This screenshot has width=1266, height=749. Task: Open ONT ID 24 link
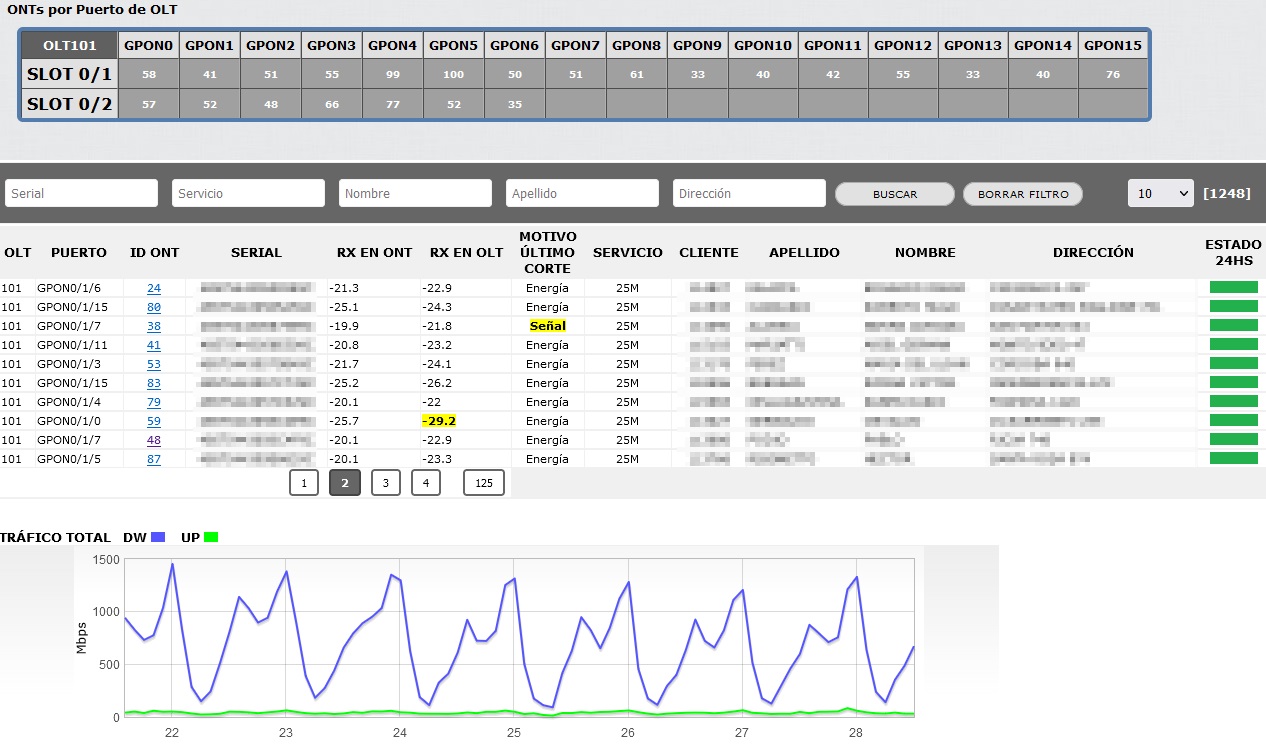pyautogui.click(x=154, y=288)
